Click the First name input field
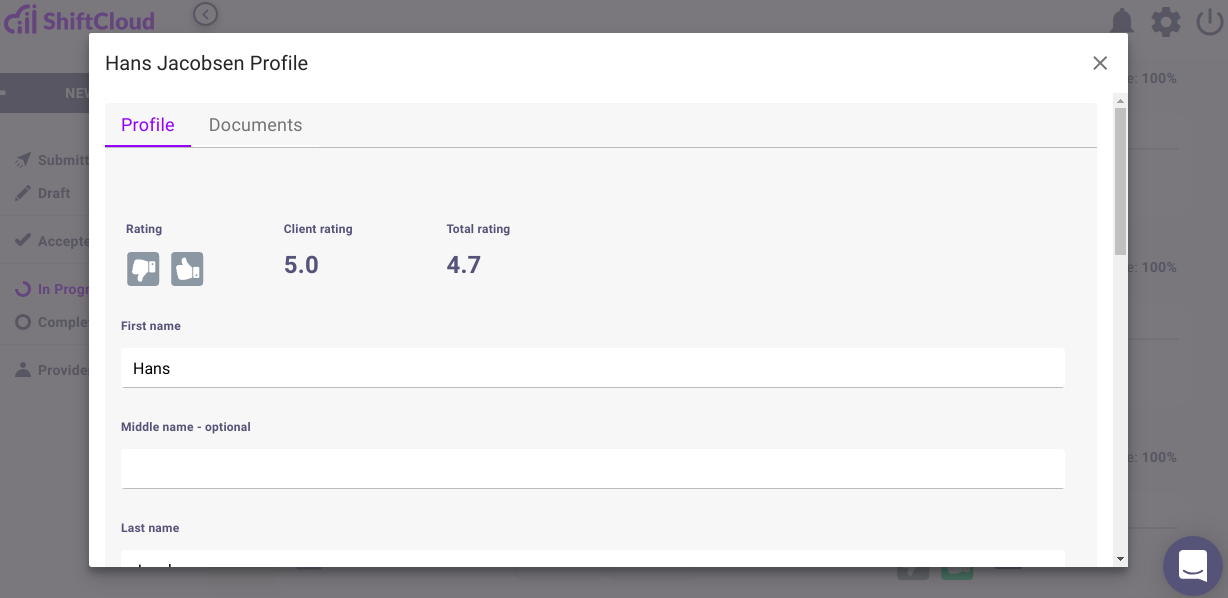Screen dimensions: 1228x598 592,368
